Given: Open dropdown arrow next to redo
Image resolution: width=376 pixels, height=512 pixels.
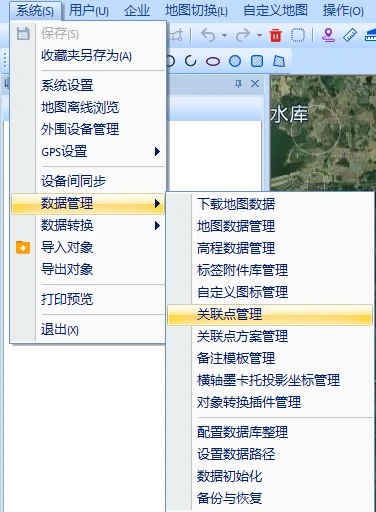Looking at the screenshot, I should 259,35.
